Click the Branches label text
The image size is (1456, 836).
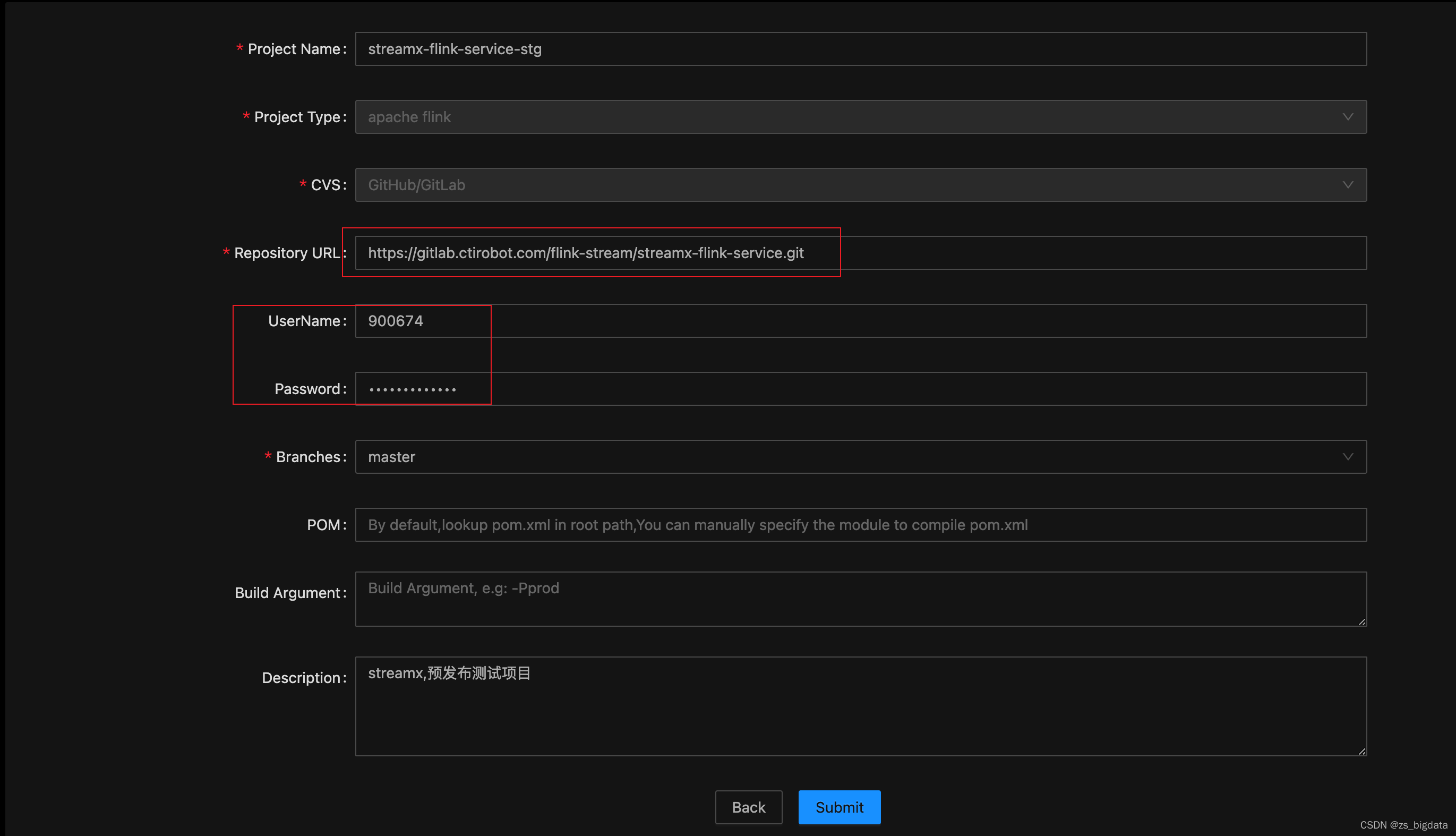coord(308,457)
